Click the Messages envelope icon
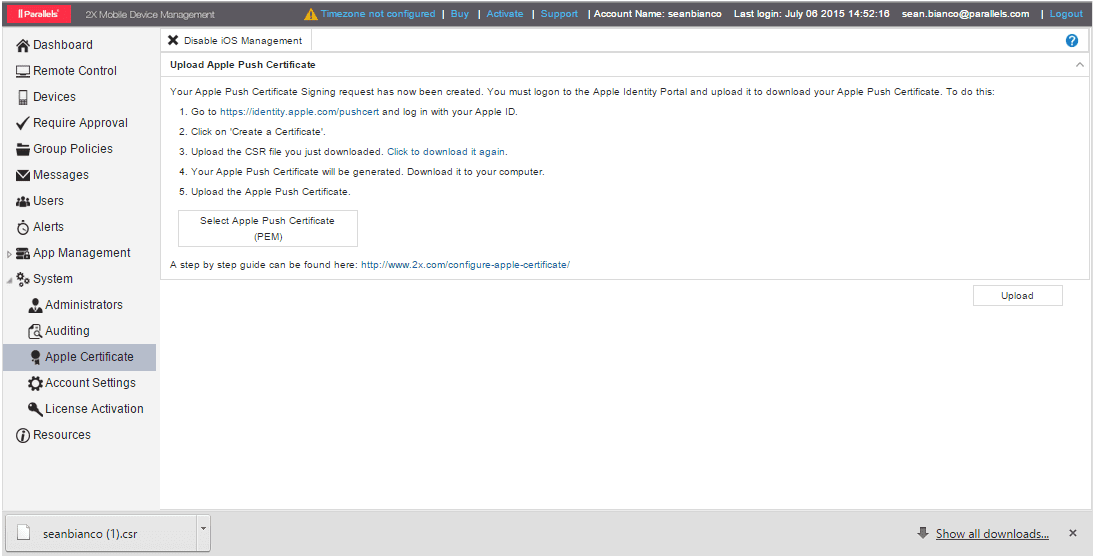 [x=23, y=175]
